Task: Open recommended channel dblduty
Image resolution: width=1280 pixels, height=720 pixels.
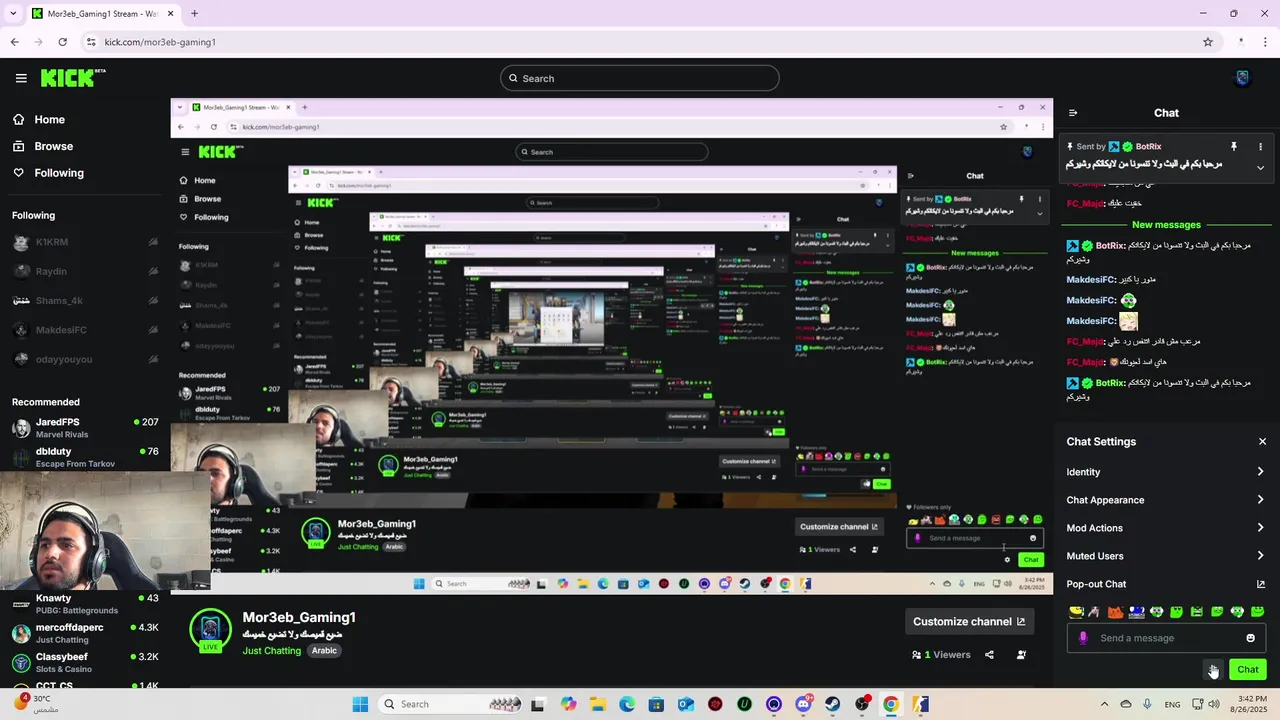Action: [x=84, y=457]
